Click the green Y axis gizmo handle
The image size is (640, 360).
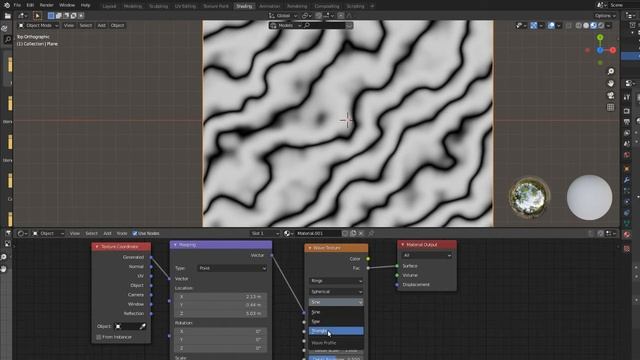click(x=600, y=38)
